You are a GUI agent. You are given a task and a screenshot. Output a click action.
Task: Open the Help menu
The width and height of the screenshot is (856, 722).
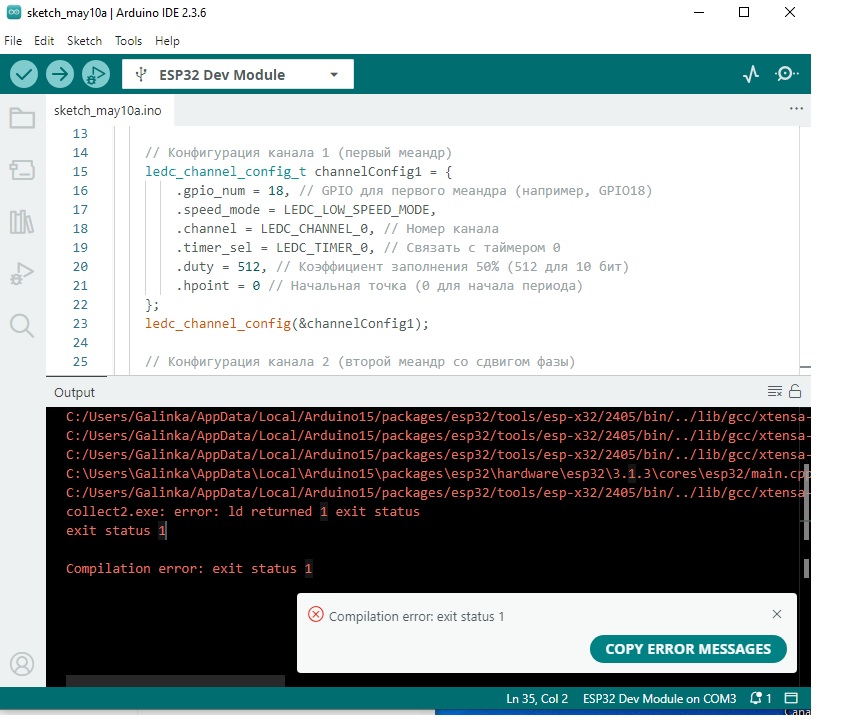point(167,41)
